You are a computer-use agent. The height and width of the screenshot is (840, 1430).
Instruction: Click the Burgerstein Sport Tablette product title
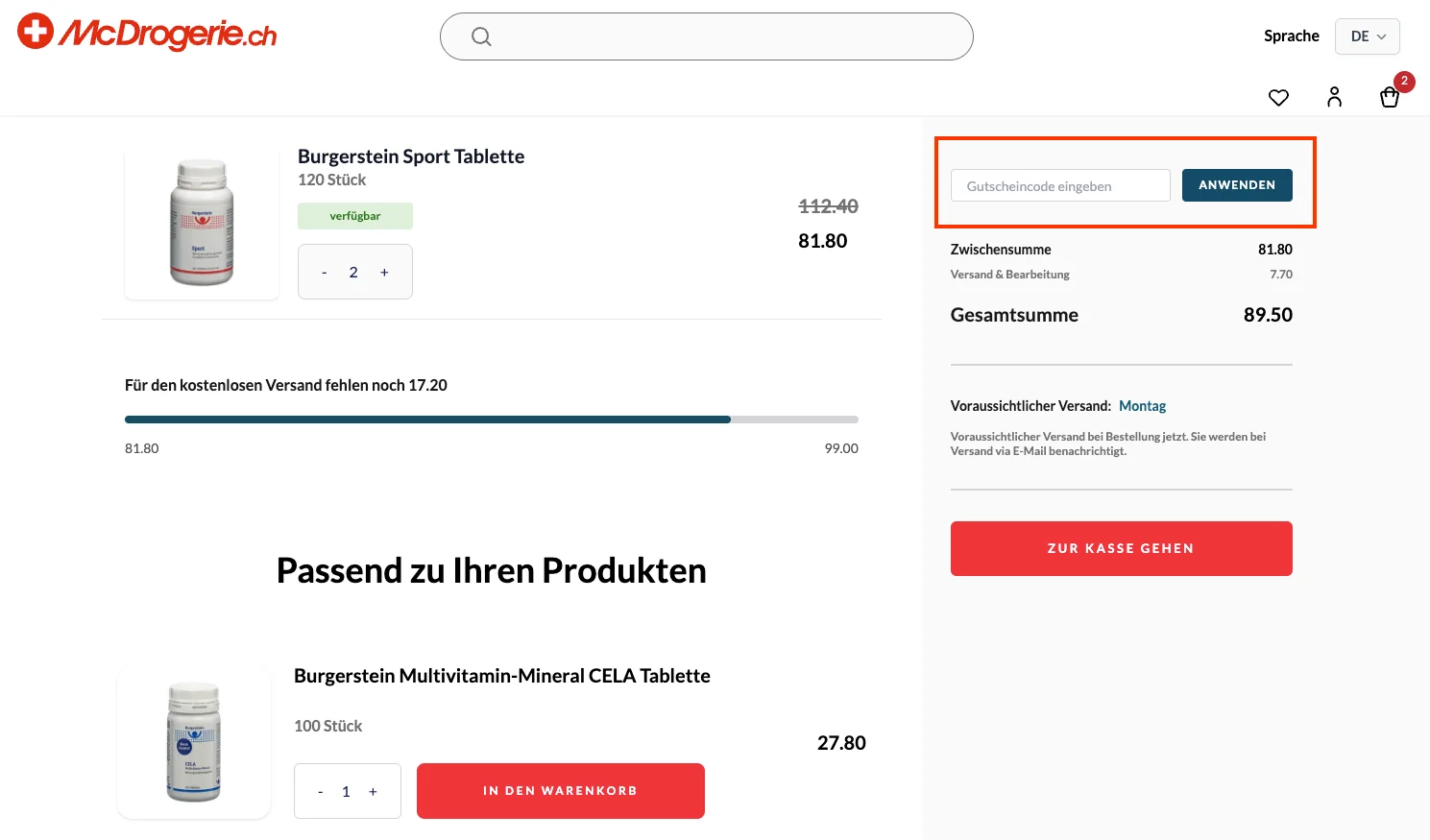coord(411,156)
